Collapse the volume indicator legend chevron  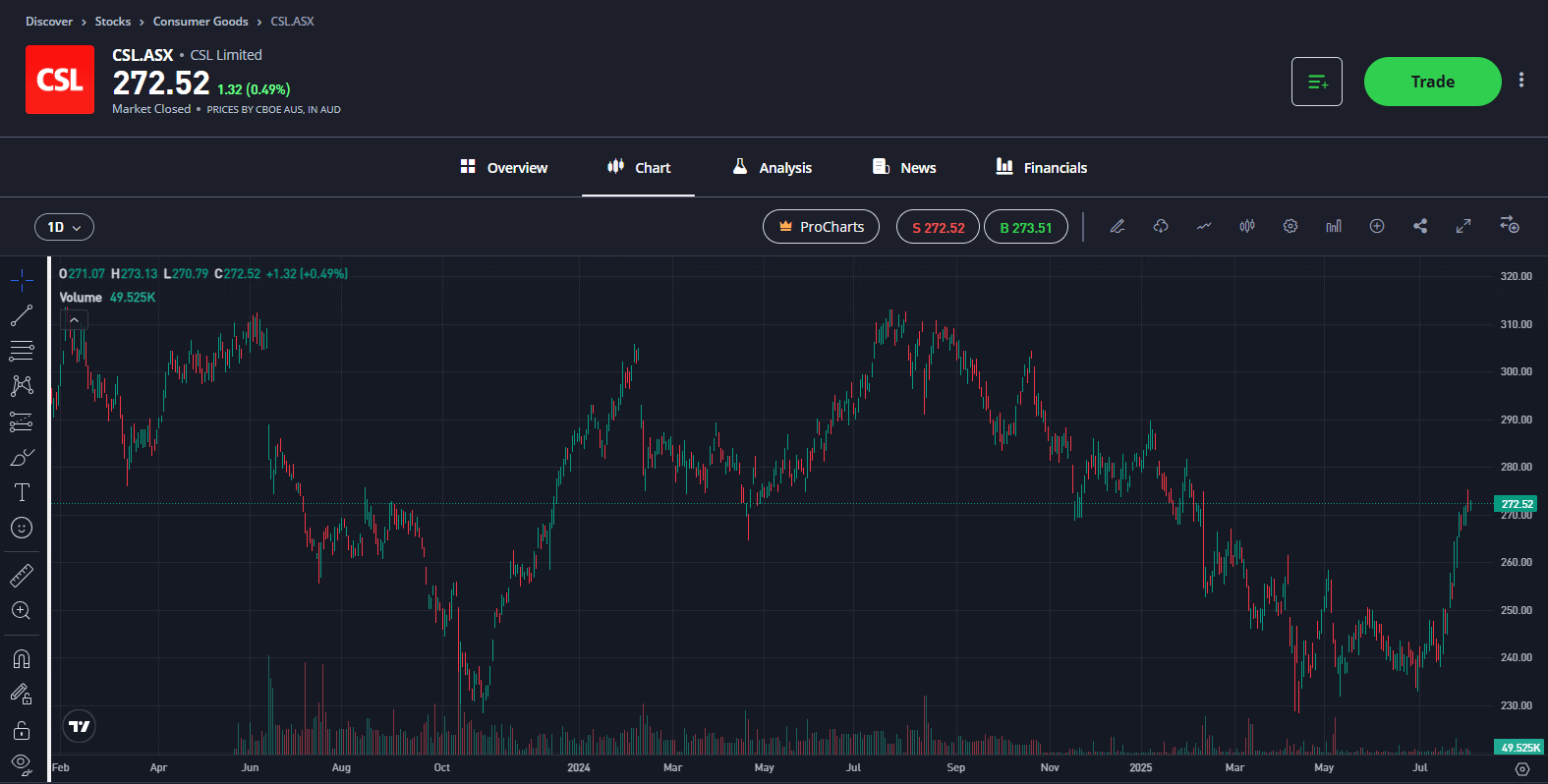pos(75,319)
